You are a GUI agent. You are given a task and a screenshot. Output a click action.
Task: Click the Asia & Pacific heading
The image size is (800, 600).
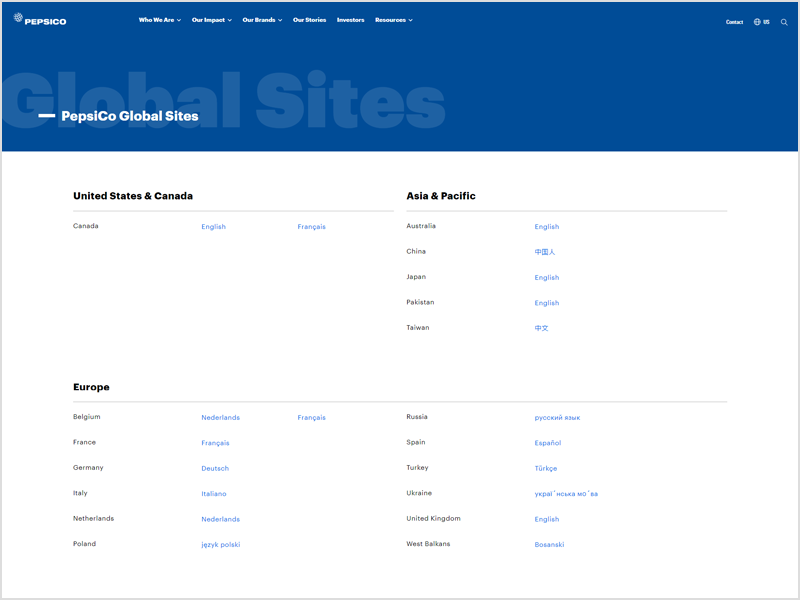pyautogui.click(x=441, y=196)
